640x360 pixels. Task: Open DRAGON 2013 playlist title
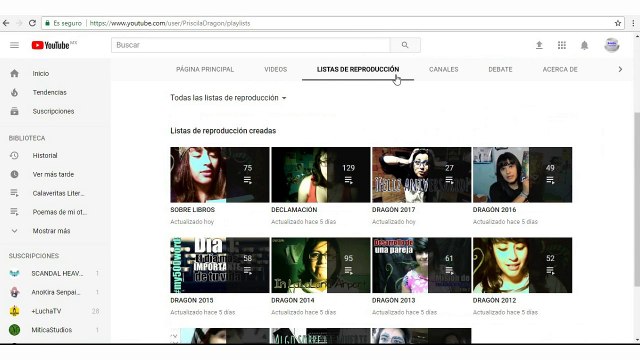[393, 300]
